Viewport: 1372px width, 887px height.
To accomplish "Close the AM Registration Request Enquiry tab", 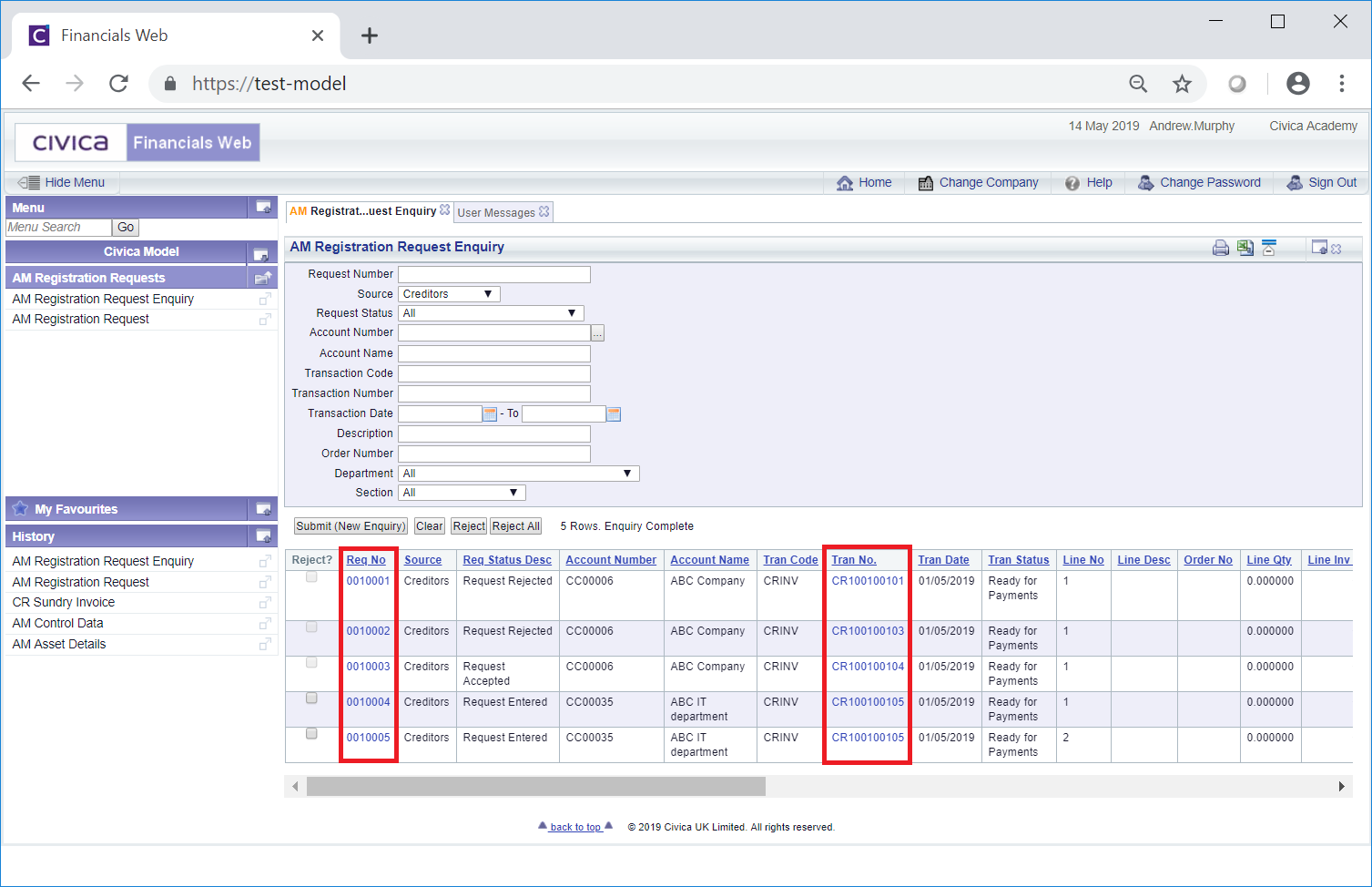I will 444,209.
